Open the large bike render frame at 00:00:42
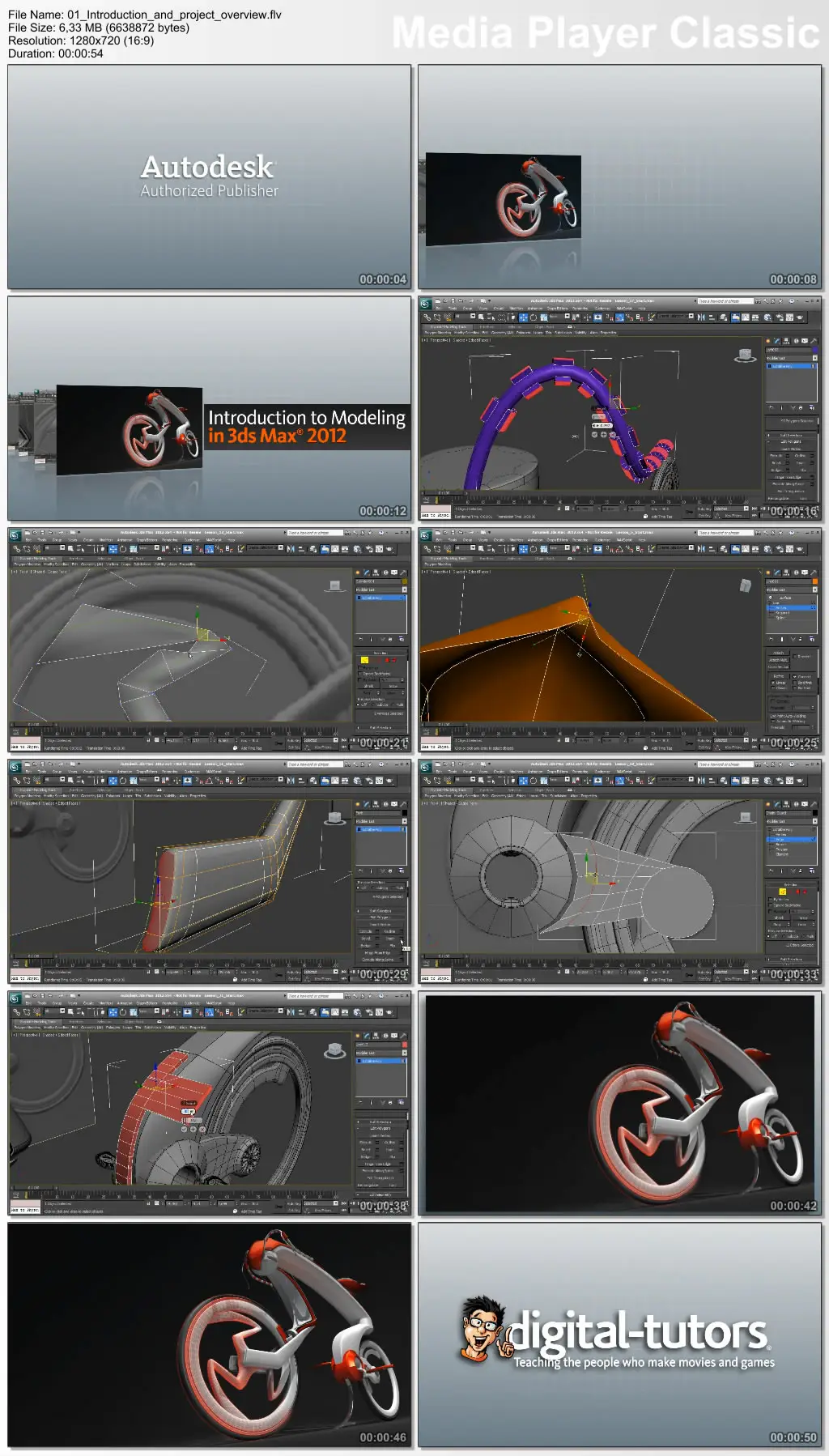The height and width of the screenshot is (1456, 829). [x=620, y=1103]
